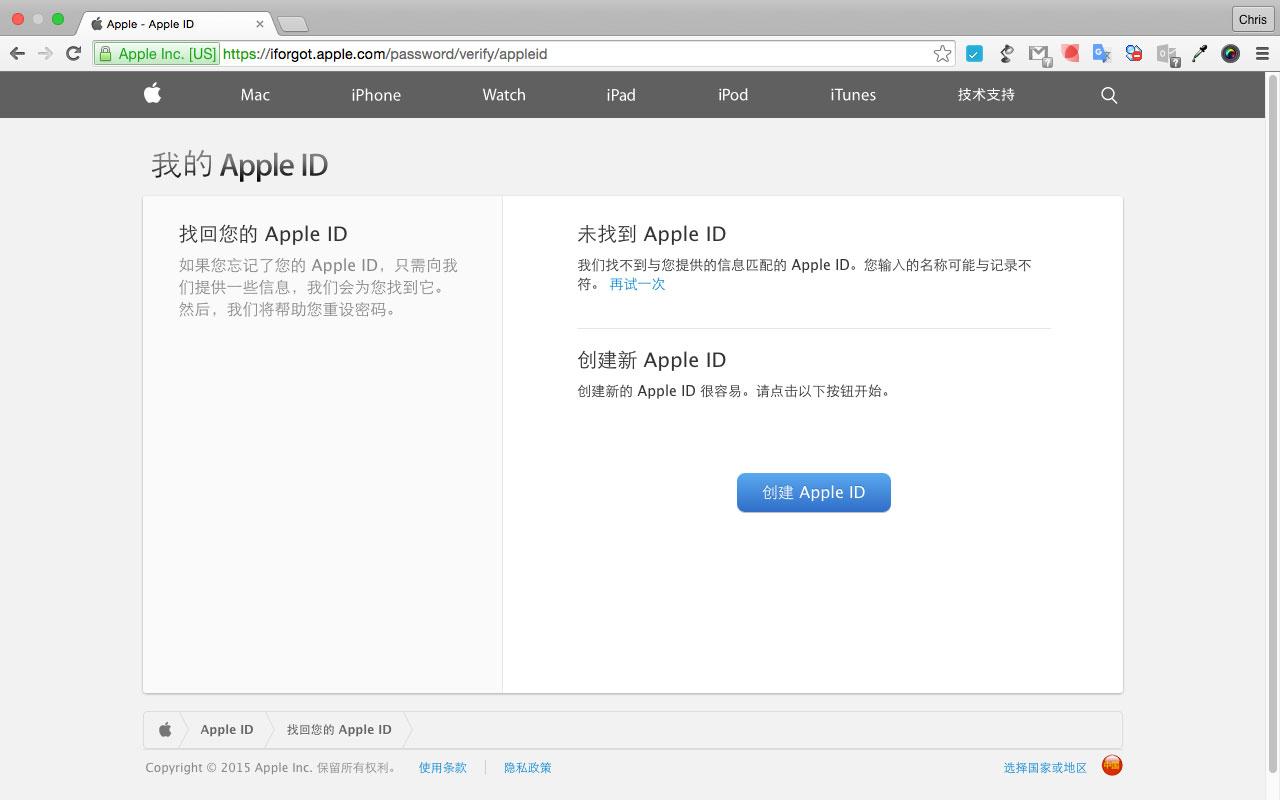Open iPad in the navigation bar

(x=621, y=95)
